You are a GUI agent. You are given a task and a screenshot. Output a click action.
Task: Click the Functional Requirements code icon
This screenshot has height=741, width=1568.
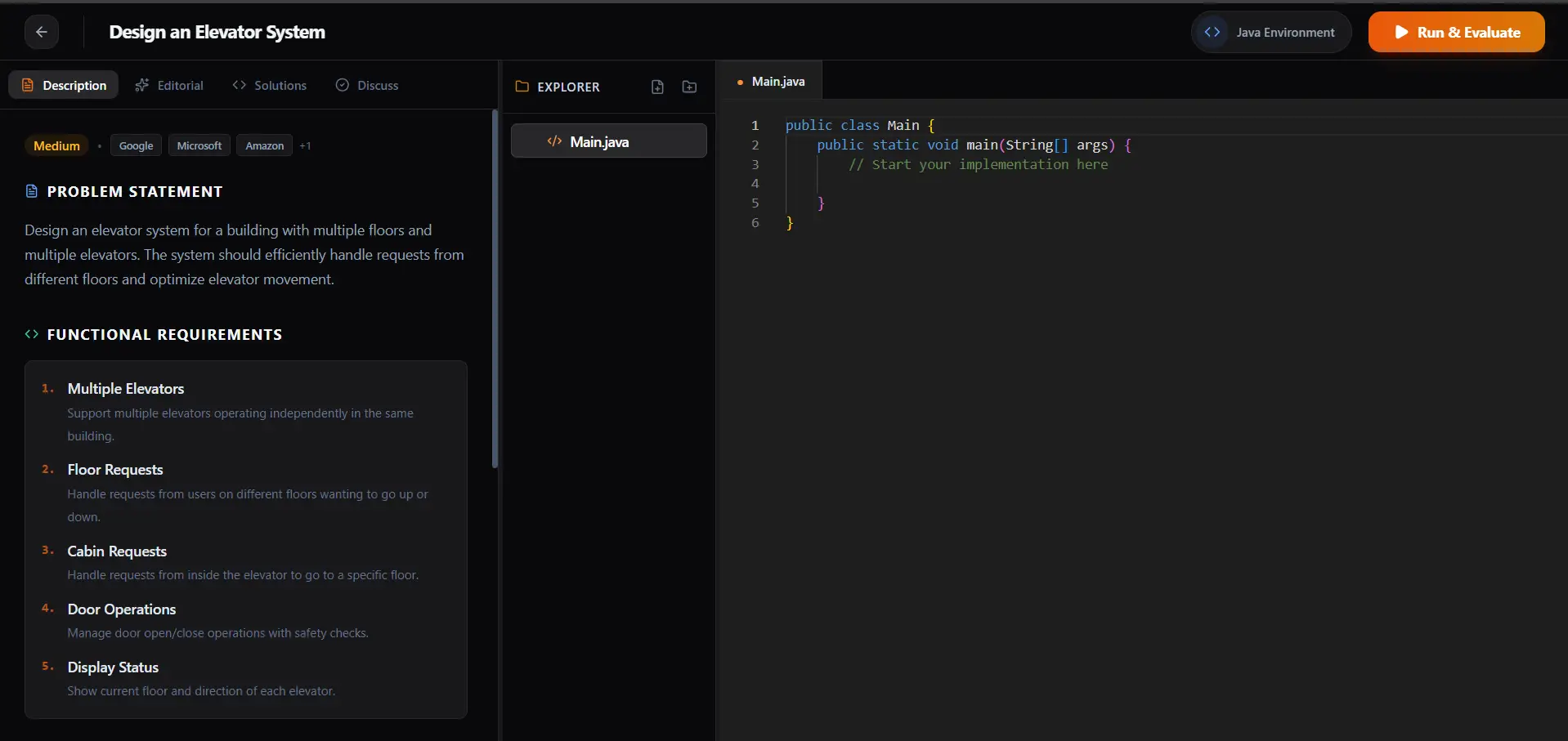point(32,334)
